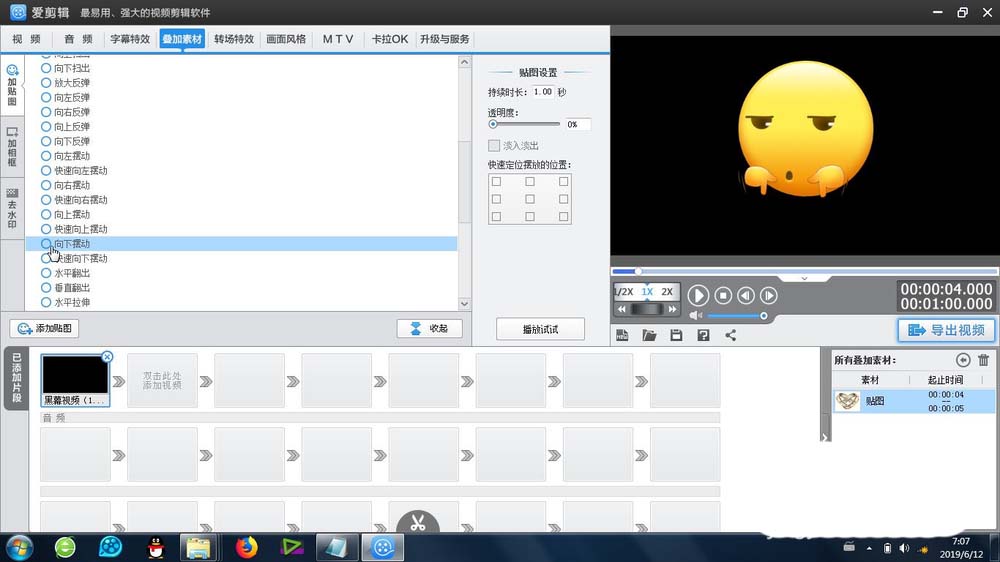The width and height of the screenshot is (1000, 562).
Task: Delete overlay material with trash icon
Action: [x=983, y=360]
